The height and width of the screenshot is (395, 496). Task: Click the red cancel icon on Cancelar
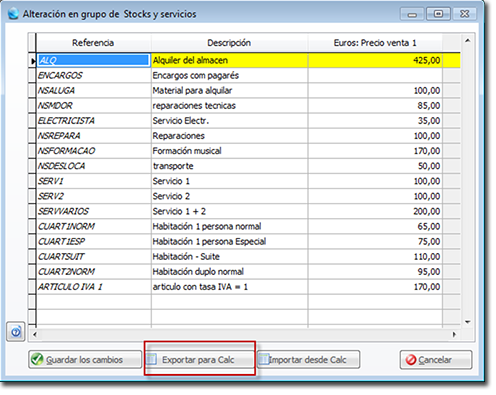[x=411, y=360]
